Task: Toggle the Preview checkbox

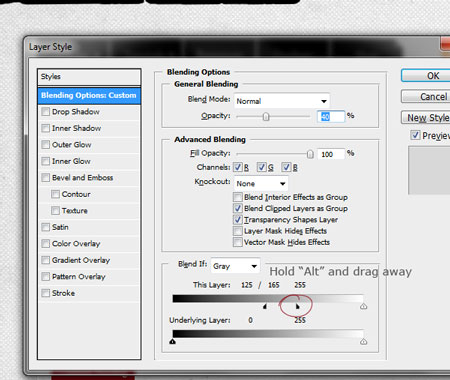Action: click(x=415, y=135)
